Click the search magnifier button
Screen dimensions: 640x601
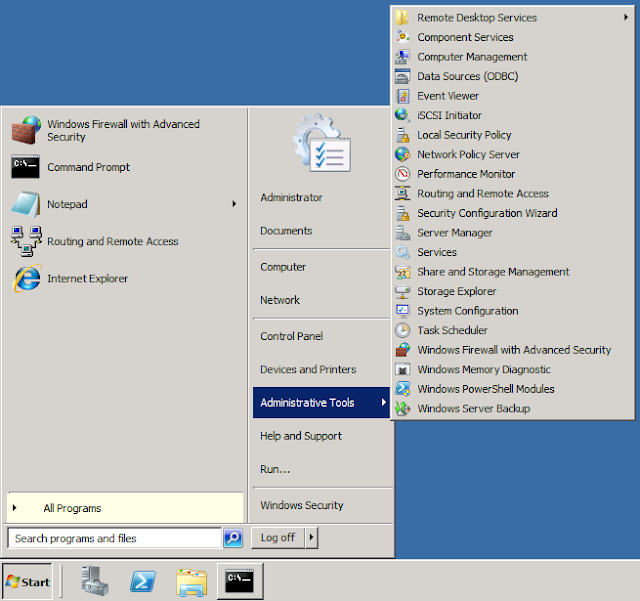(233, 538)
